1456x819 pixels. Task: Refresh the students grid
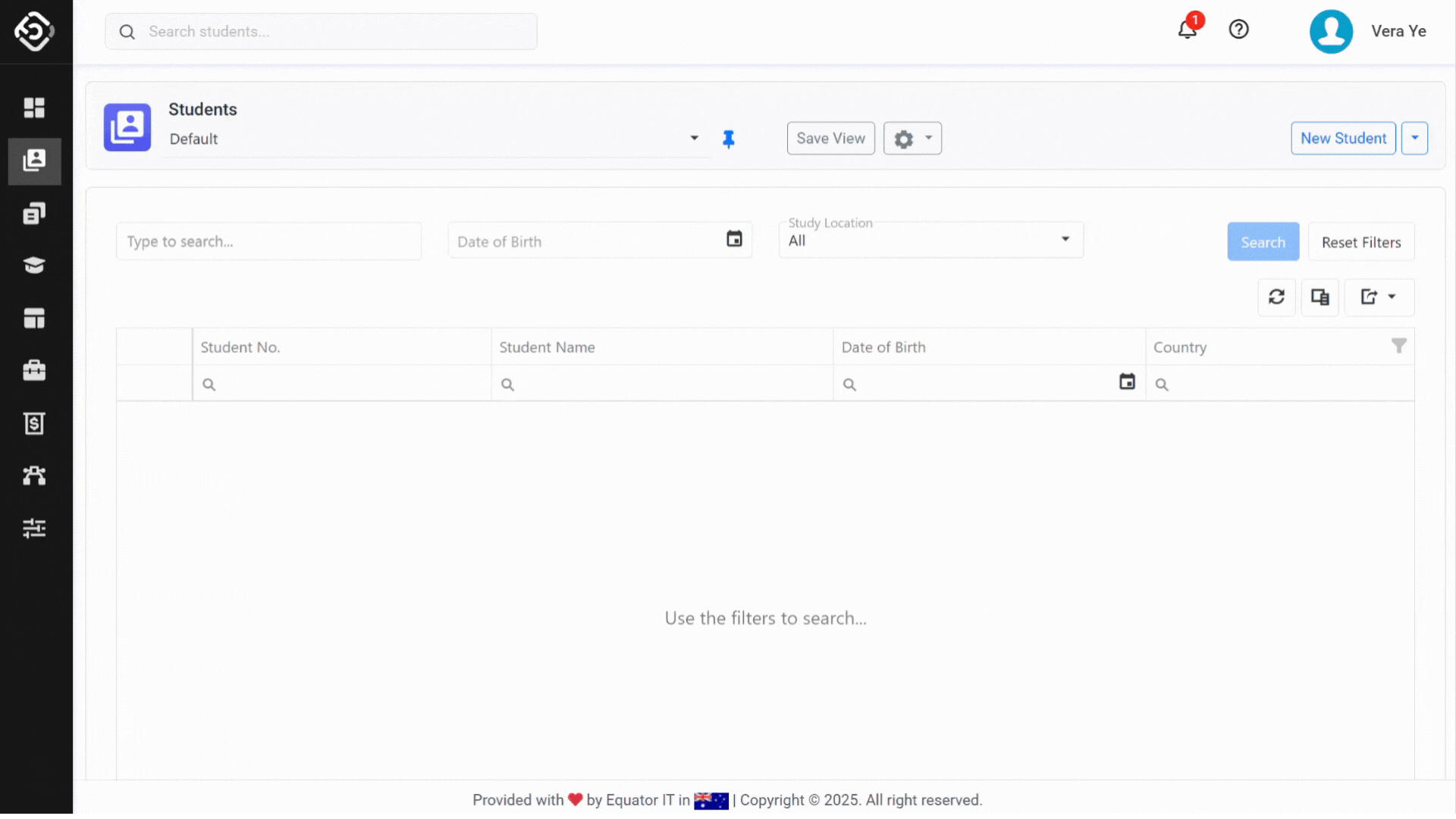[x=1276, y=297]
